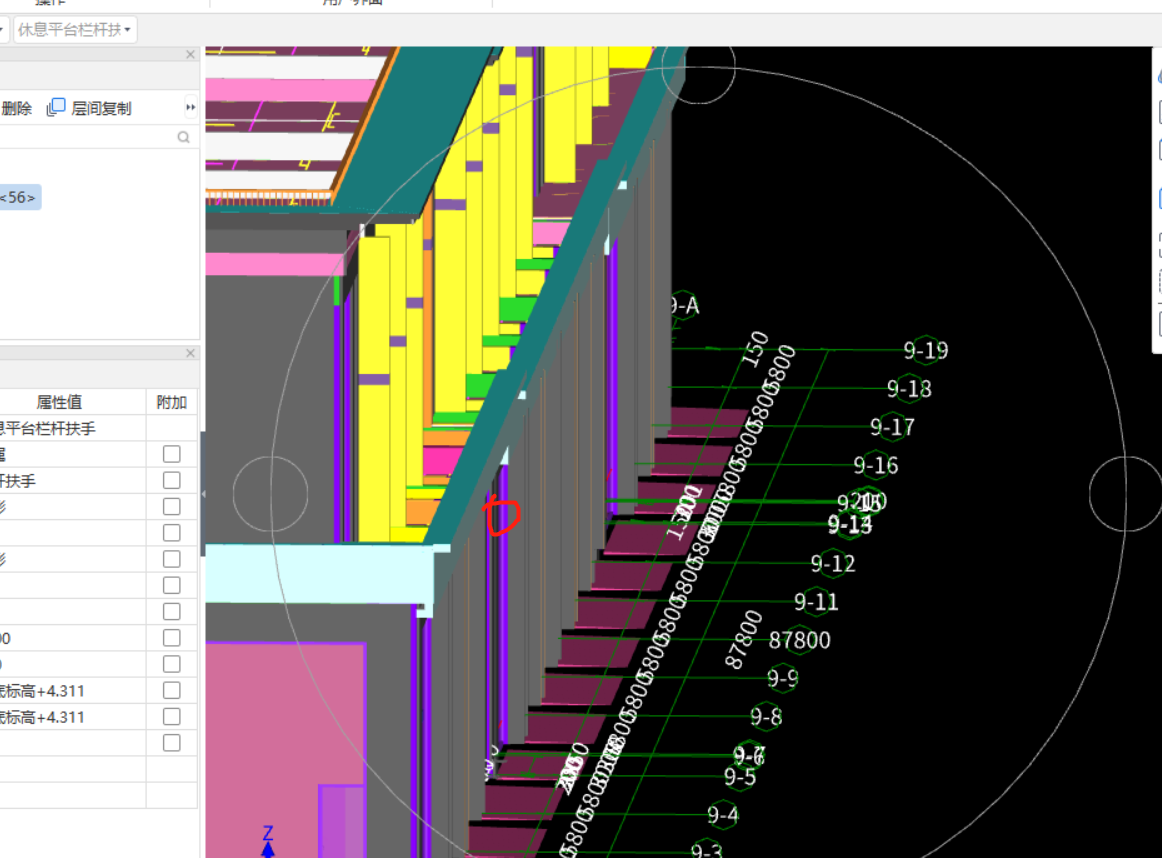Image resolution: width=1162 pixels, height=858 pixels.
Task: Click the orbit ring handle on the right side
Action: click(x=1126, y=493)
